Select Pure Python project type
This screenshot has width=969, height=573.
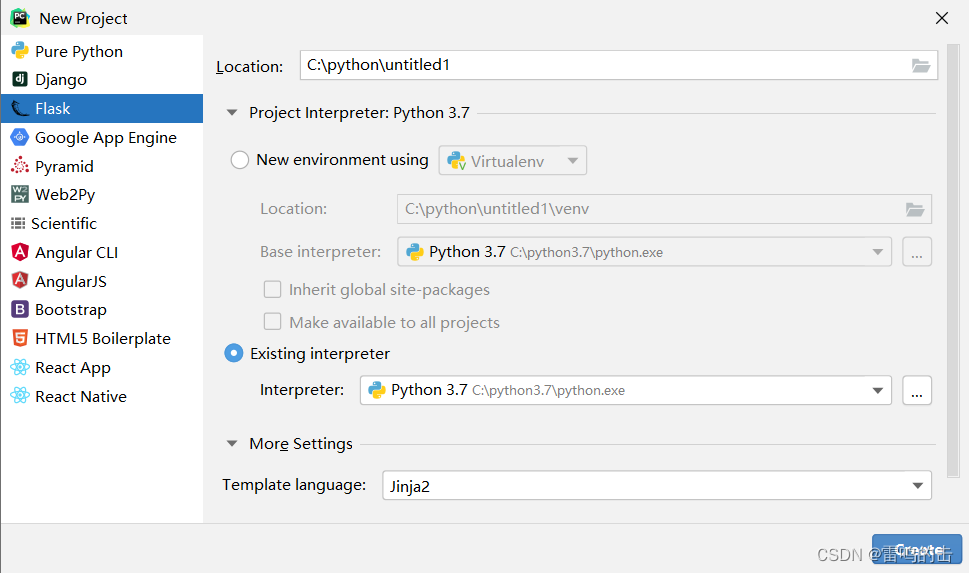79,52
